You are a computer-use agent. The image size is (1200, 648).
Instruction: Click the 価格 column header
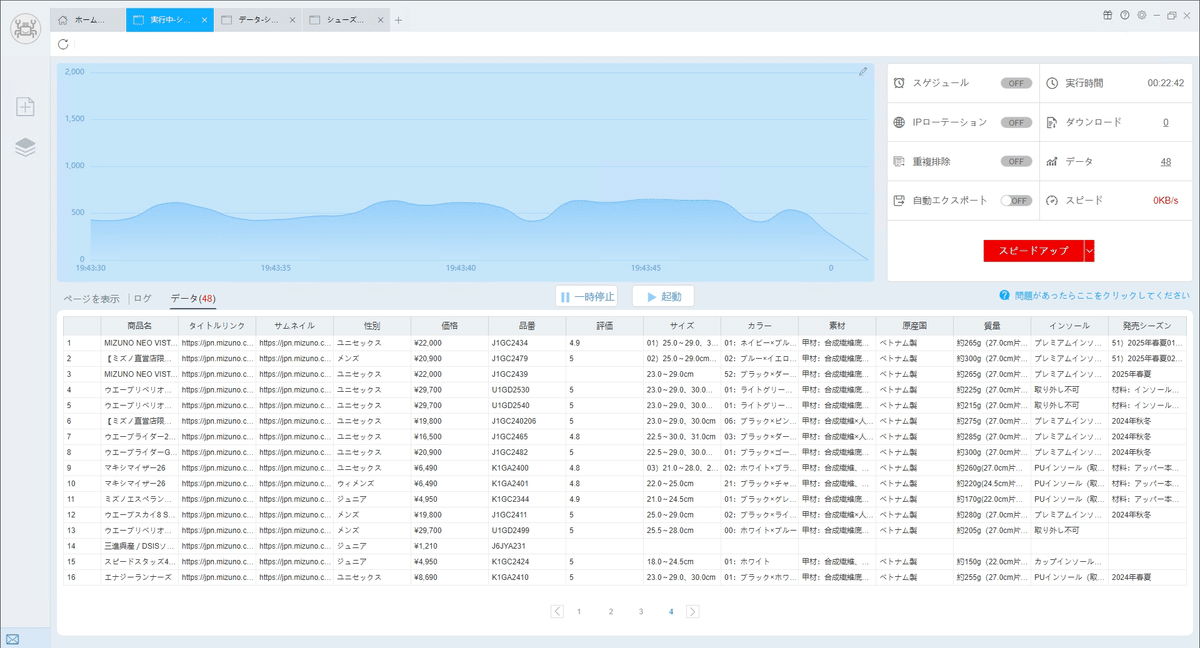point(449,326)
